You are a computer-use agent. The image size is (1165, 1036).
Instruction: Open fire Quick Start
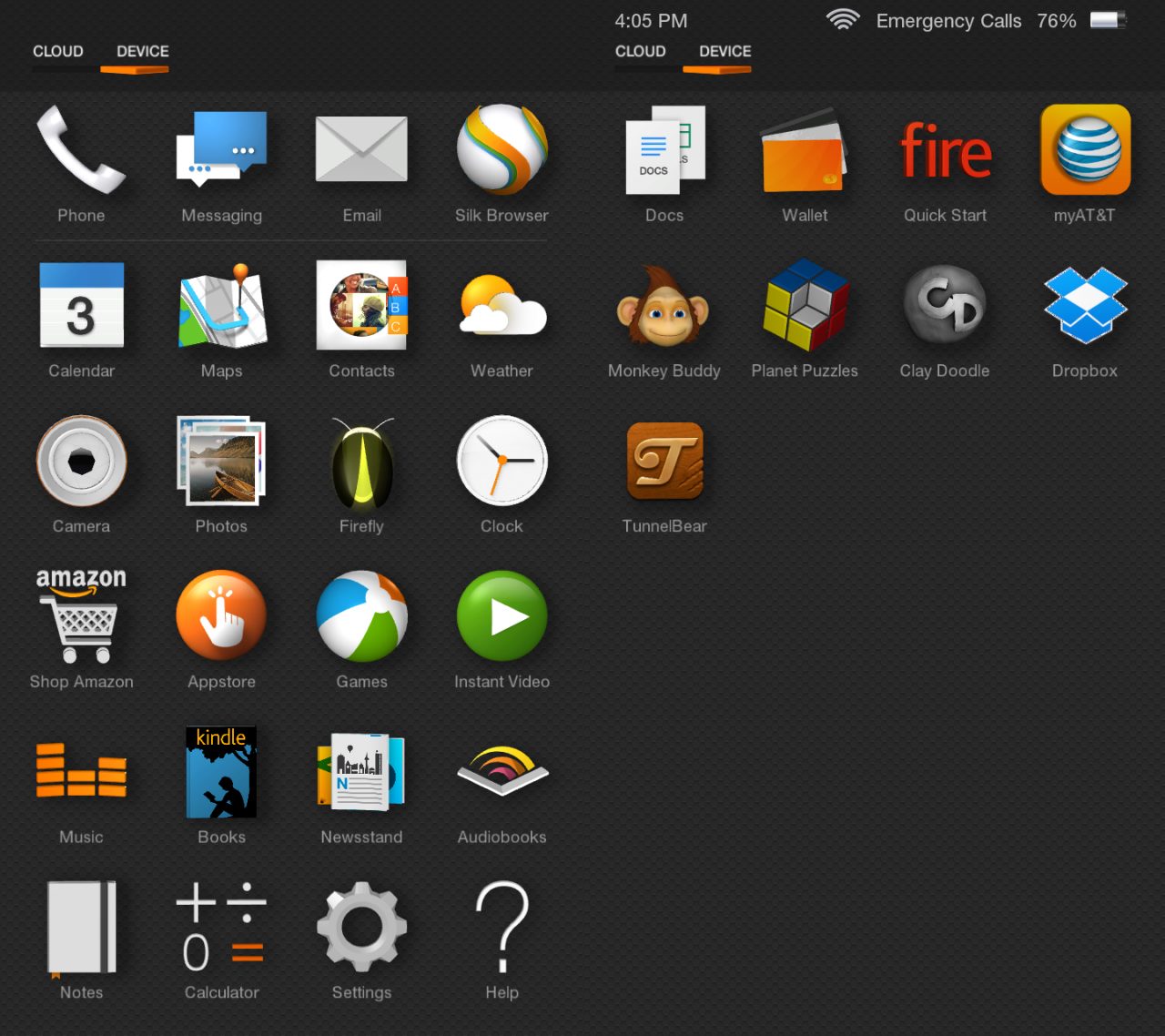click(945, 149)
